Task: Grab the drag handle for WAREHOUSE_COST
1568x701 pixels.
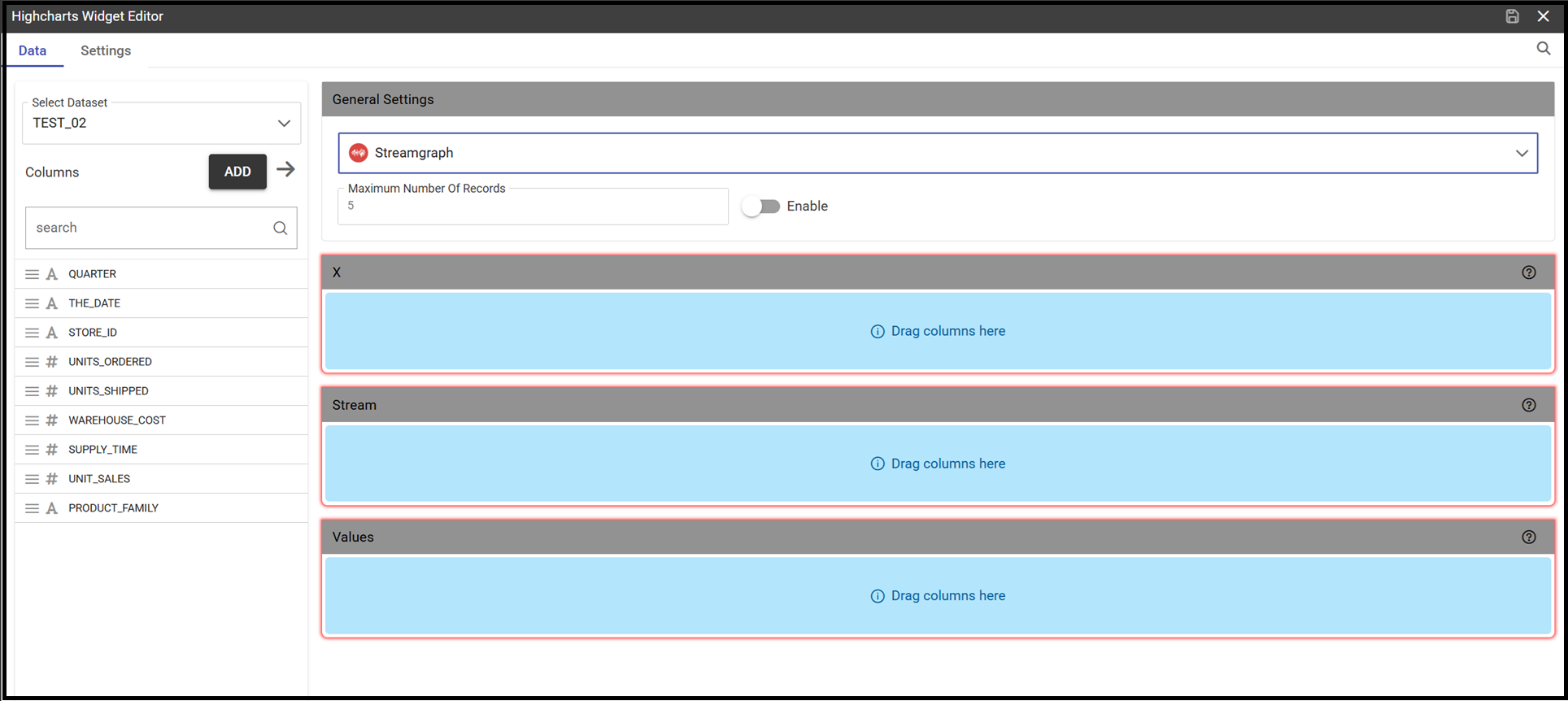Action: [x=32, y=420]
